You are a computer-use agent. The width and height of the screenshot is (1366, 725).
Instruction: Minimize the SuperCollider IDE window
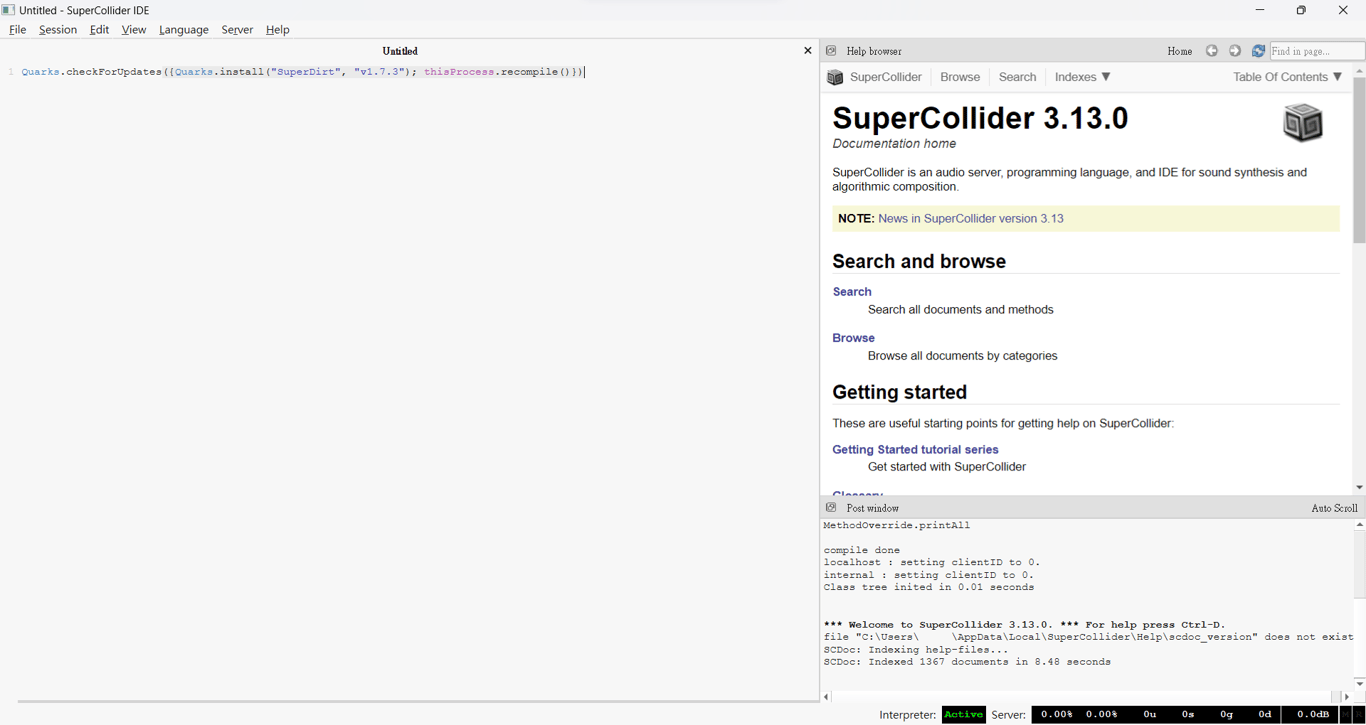click(x=1260, y=10)
